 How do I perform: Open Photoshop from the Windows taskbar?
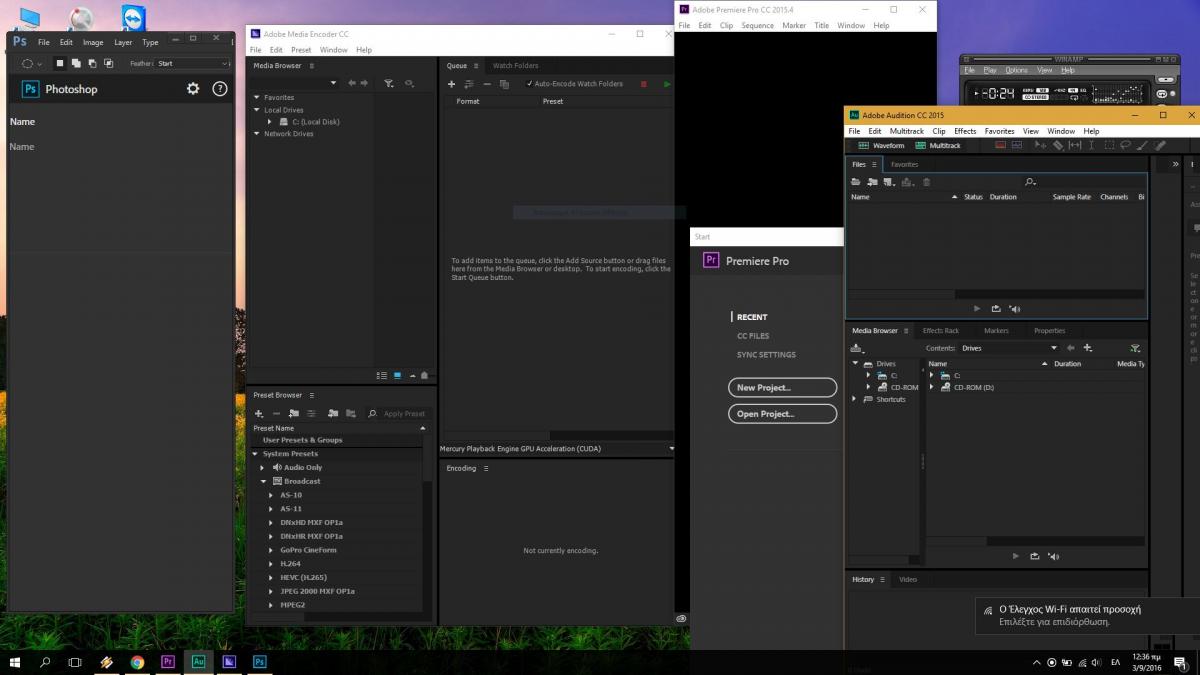(x=260, y=661)
